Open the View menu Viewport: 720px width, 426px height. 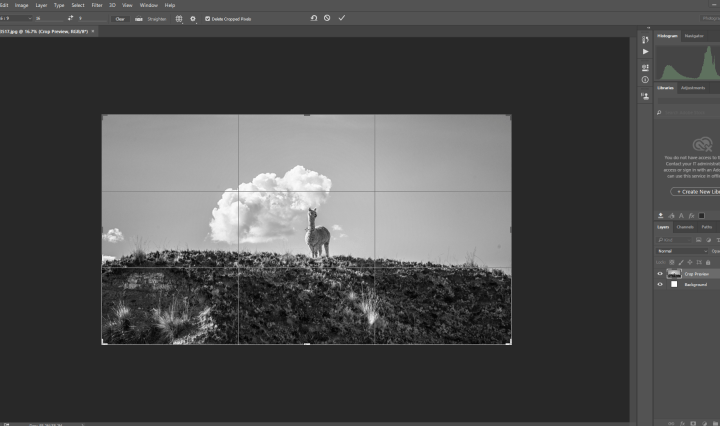tap(127, 5)
